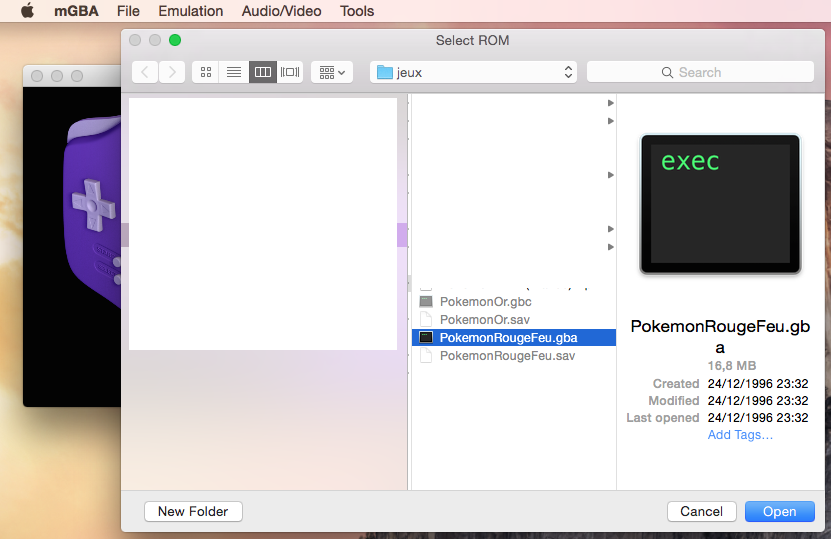Click the 16,8 MB file size text
The height and width of the screenshot is (539, 831).
click(732, 366)
